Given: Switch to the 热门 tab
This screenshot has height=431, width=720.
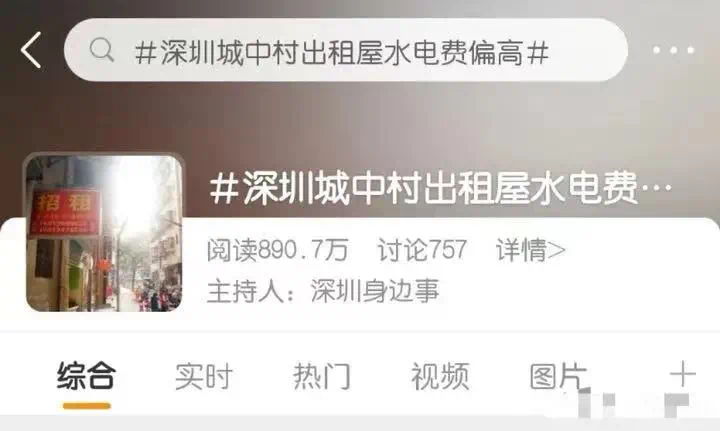Looking at the screenshot, I should [322, 376].
